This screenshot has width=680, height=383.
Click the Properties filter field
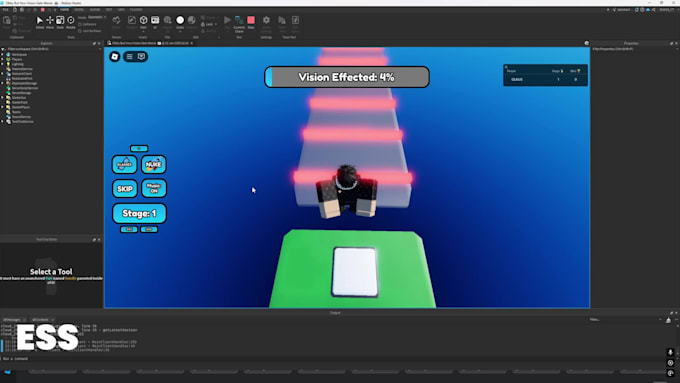click(634, 49)
